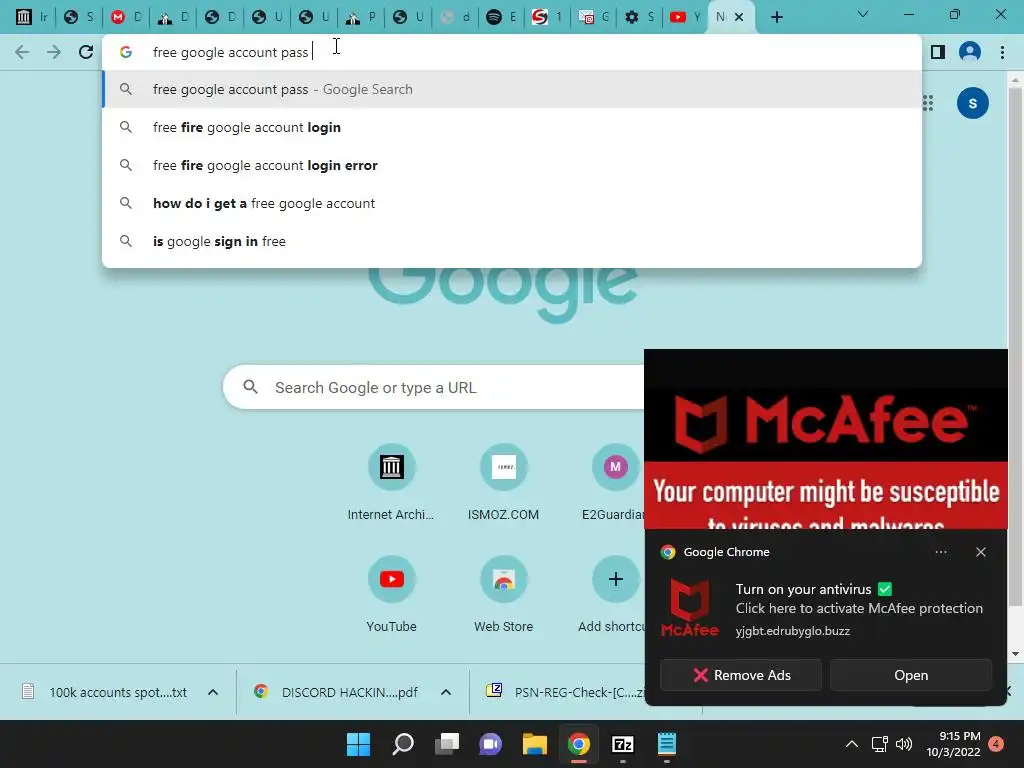Image resolution: width=1024 pixels, height=768 pixels.
Task: Choose 'free fire google account login' suggestion
Action: coord(512,127)
